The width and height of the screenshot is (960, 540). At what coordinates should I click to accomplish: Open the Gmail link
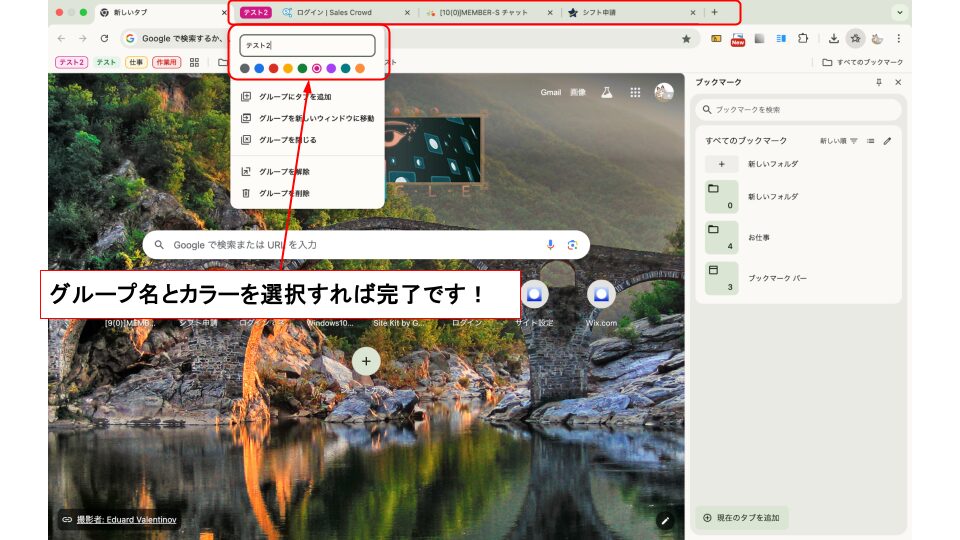pos(551,92)
